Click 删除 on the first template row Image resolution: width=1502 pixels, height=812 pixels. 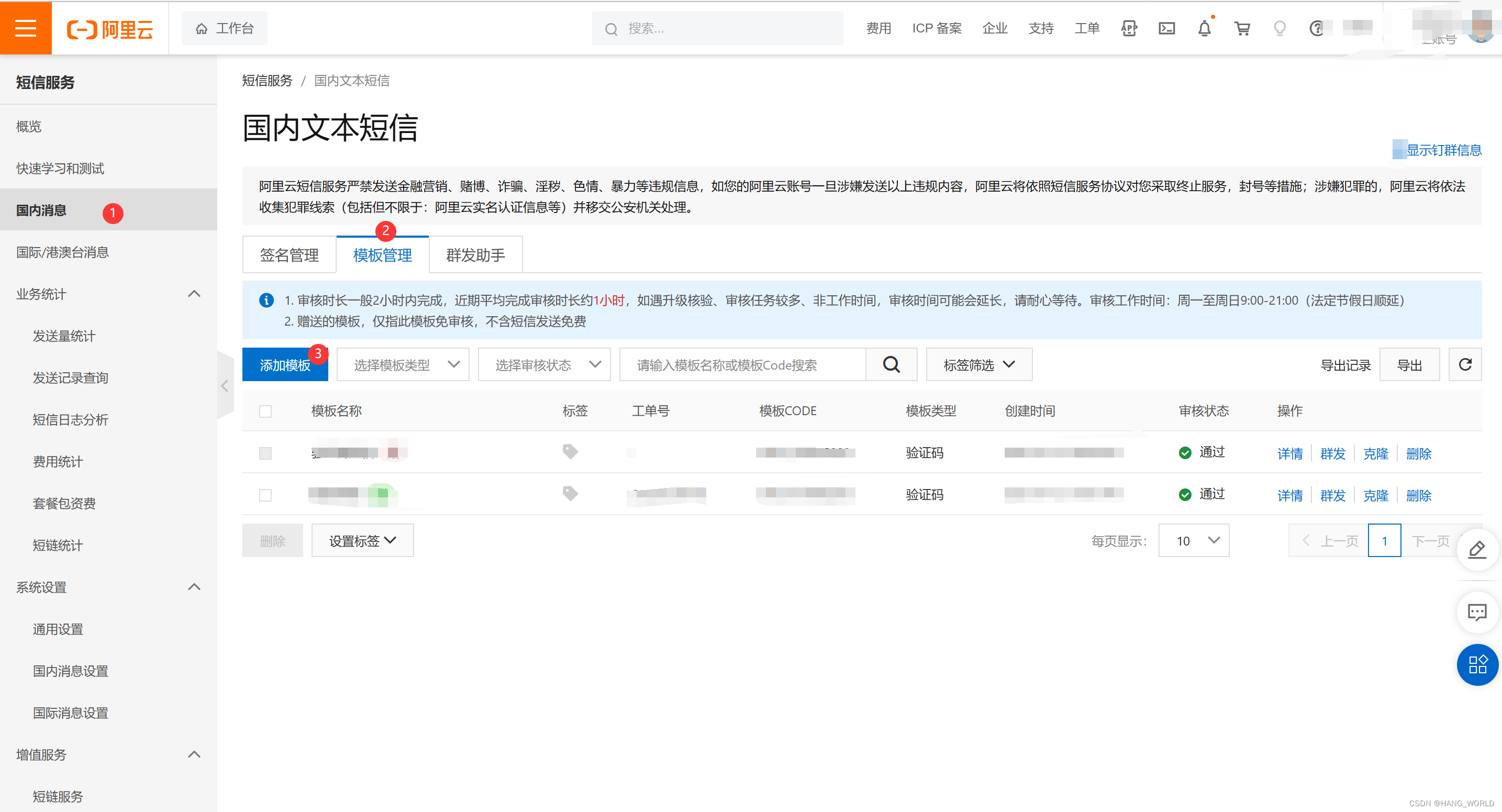pos(1419,453)
